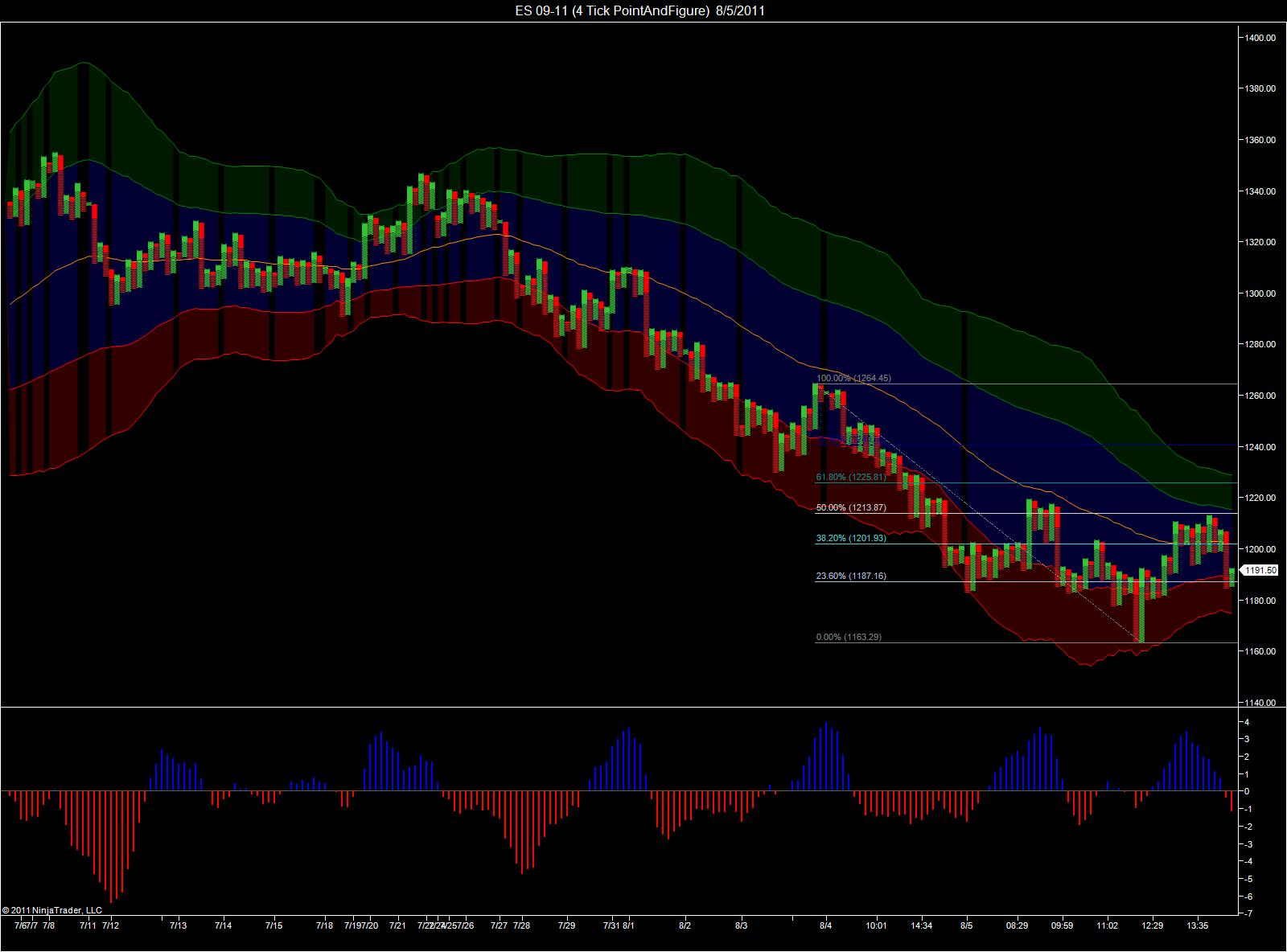Select the 14:34 time label
Viewport: 1287px width, 952px height.
[x=921, y=925]
